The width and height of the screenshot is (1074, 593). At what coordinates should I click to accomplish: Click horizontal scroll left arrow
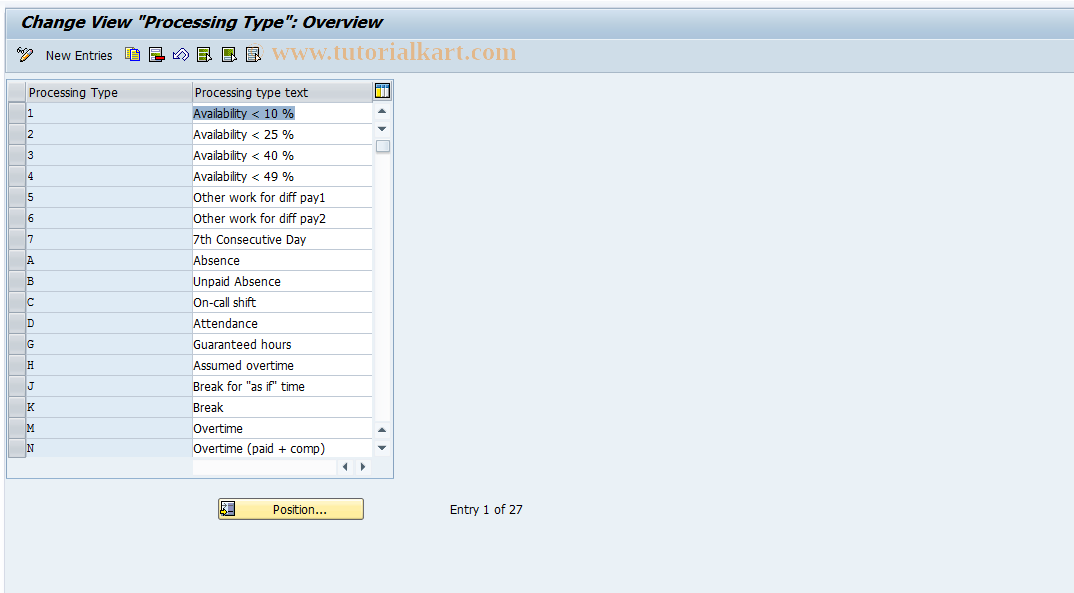pyautogui.click(x=345, y=467)
